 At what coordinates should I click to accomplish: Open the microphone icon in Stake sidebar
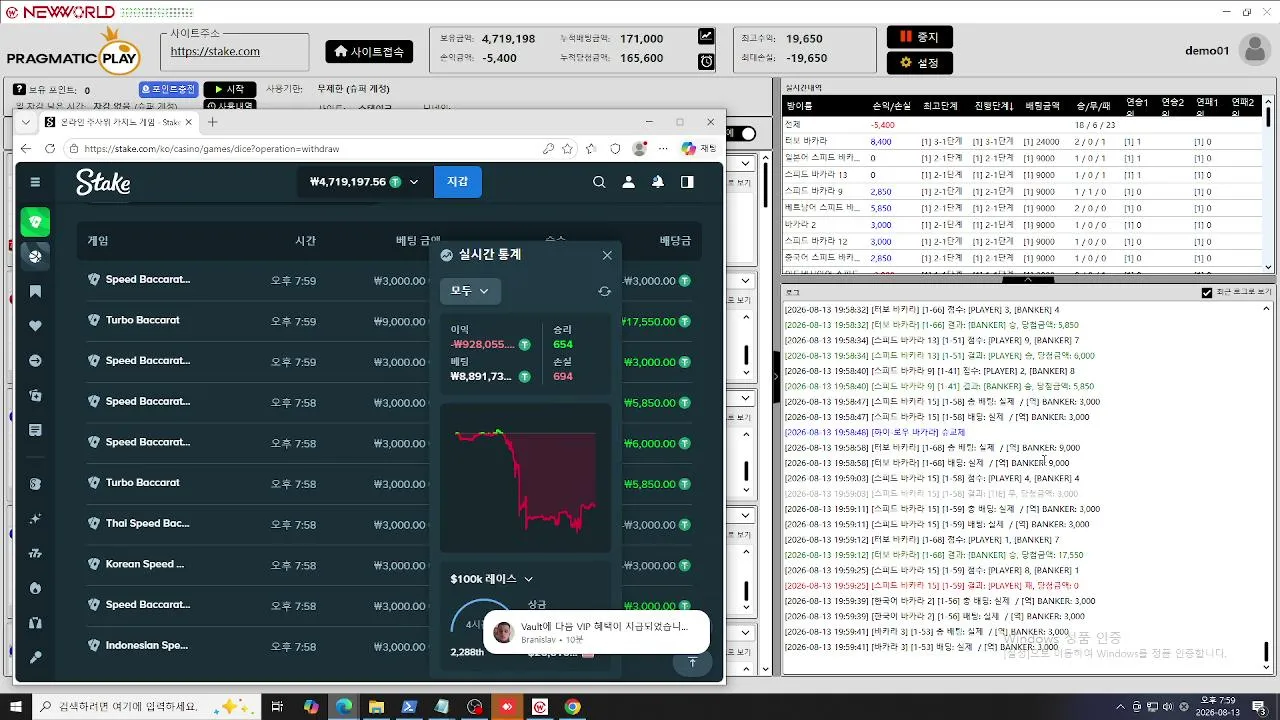(35, 657)
